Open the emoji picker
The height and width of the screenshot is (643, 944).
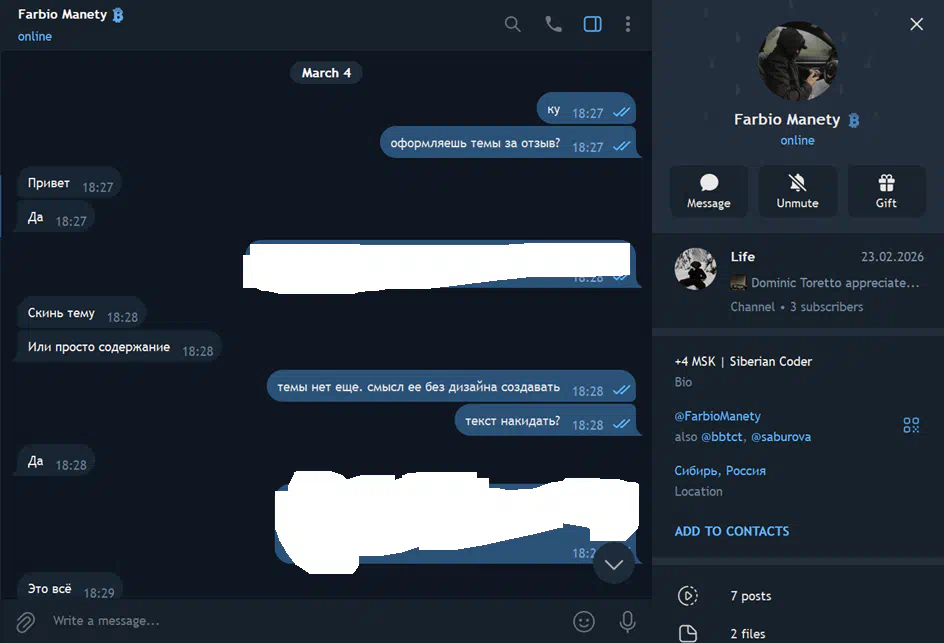pos(583,621)
